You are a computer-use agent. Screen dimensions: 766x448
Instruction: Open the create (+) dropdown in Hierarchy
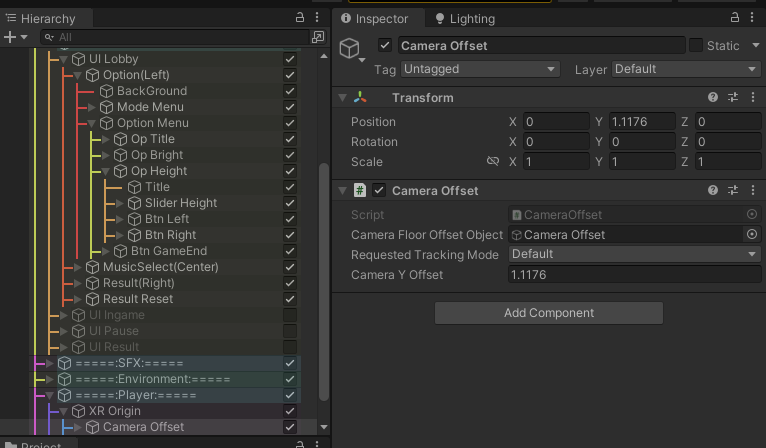(16, 37)
